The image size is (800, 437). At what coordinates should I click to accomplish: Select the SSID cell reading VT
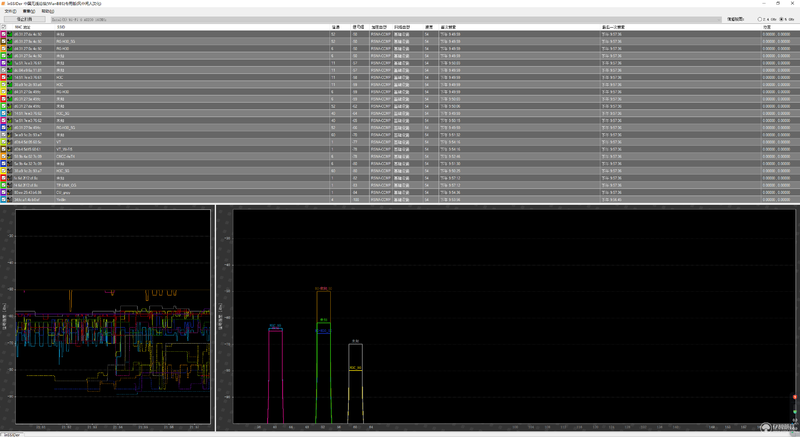(x=59, y=142)
